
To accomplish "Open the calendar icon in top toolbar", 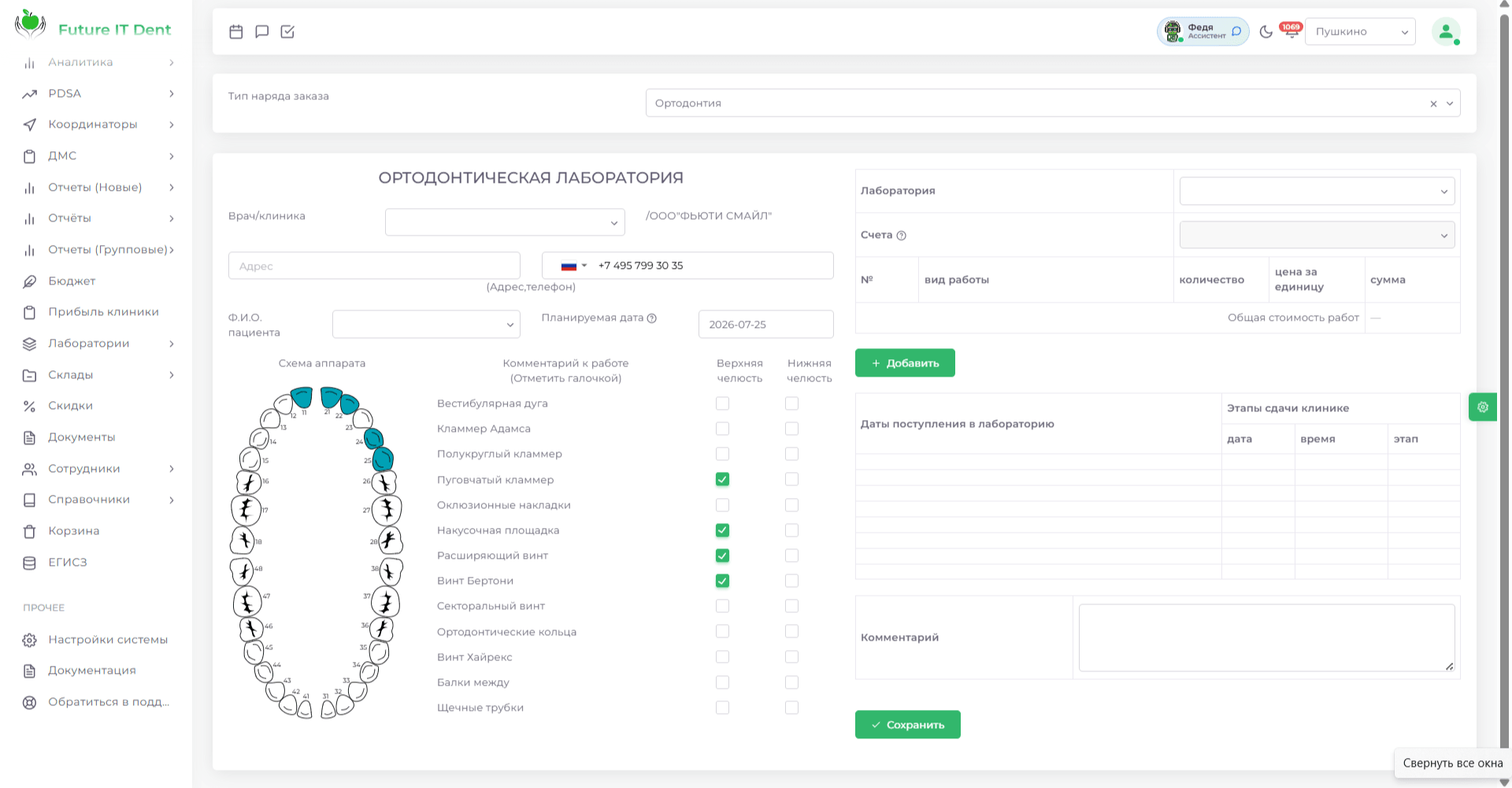I will [235, 32].
